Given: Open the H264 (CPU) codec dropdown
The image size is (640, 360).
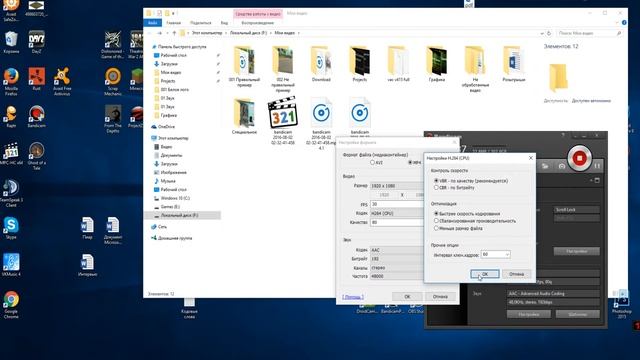Looking at the screenshot, I should click(x=397, y=213).
